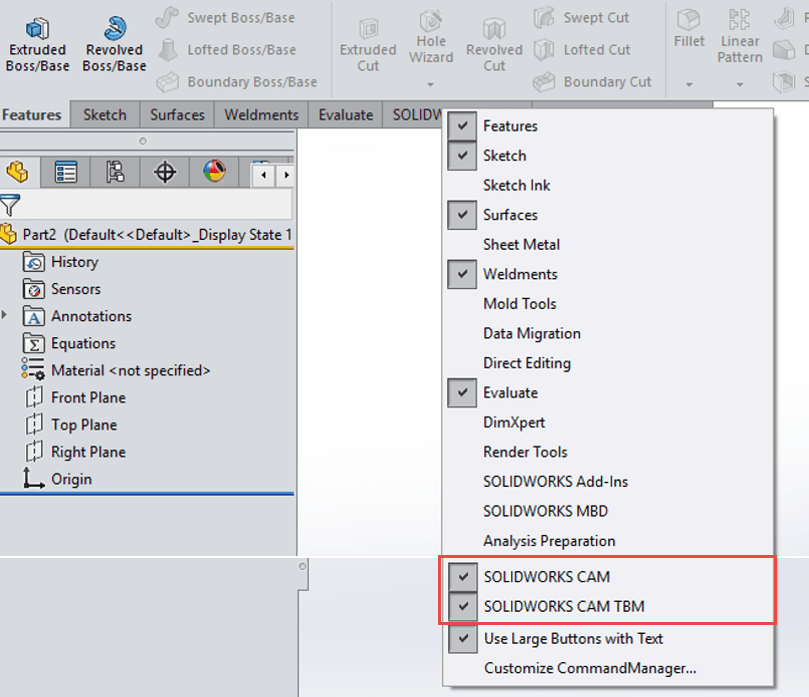Choose the Lofted Boss/Base tool
Image resolution: width=809 pixels, height=697 pixels.
tap(226, 50)
